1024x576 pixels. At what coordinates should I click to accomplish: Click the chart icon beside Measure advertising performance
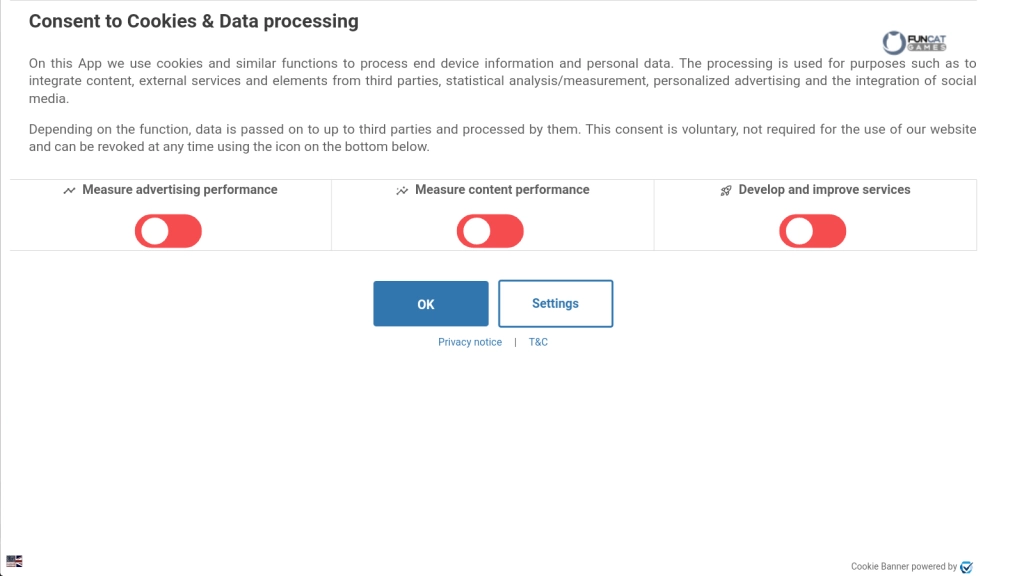click(69, 190)
